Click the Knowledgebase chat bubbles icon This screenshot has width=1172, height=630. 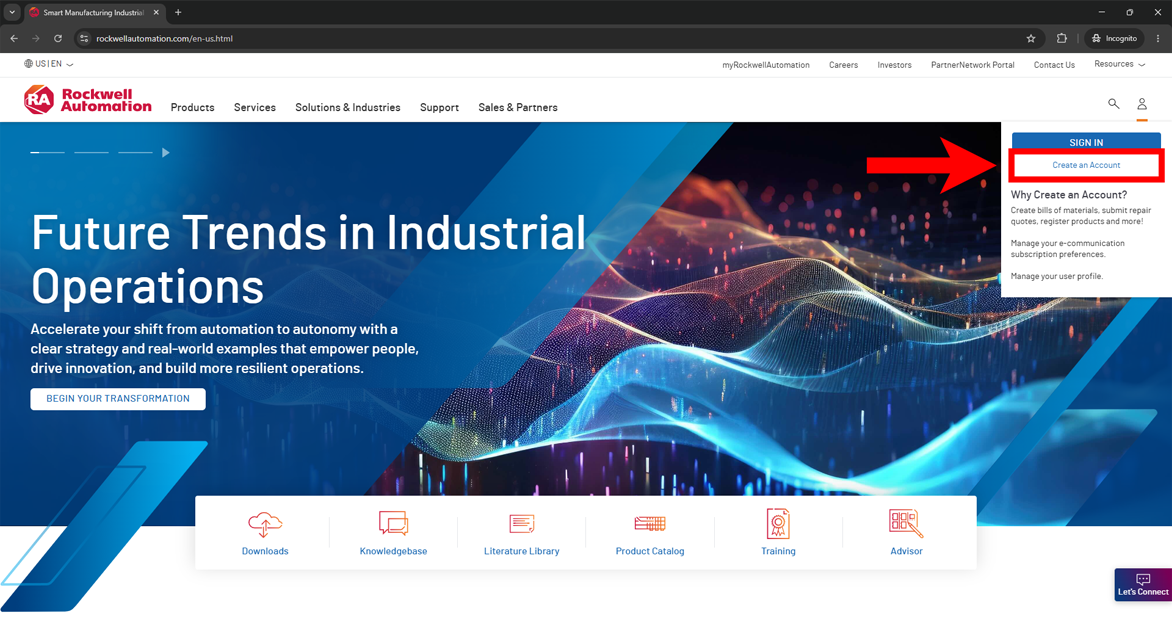click(393, 523)
